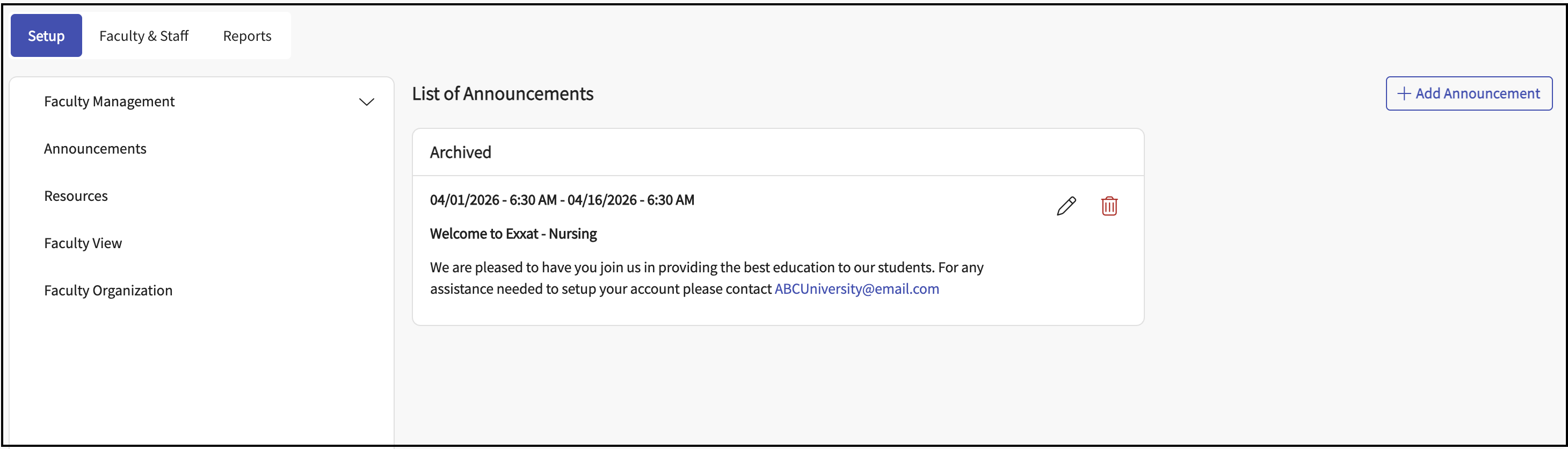Navigate to Faculty Organization
The image size is (1568, 449).
108,291
